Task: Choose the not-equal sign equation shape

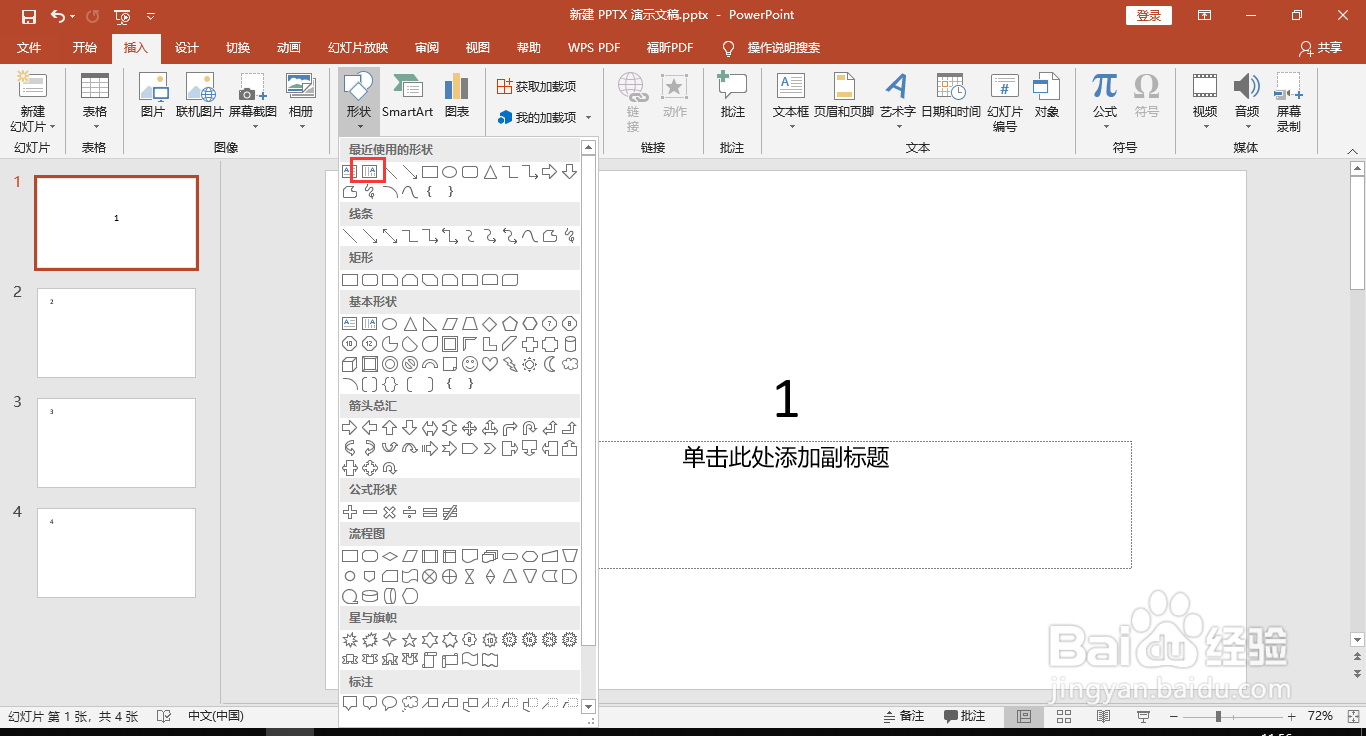Action: pyautogui.click(x=450, y=512)
